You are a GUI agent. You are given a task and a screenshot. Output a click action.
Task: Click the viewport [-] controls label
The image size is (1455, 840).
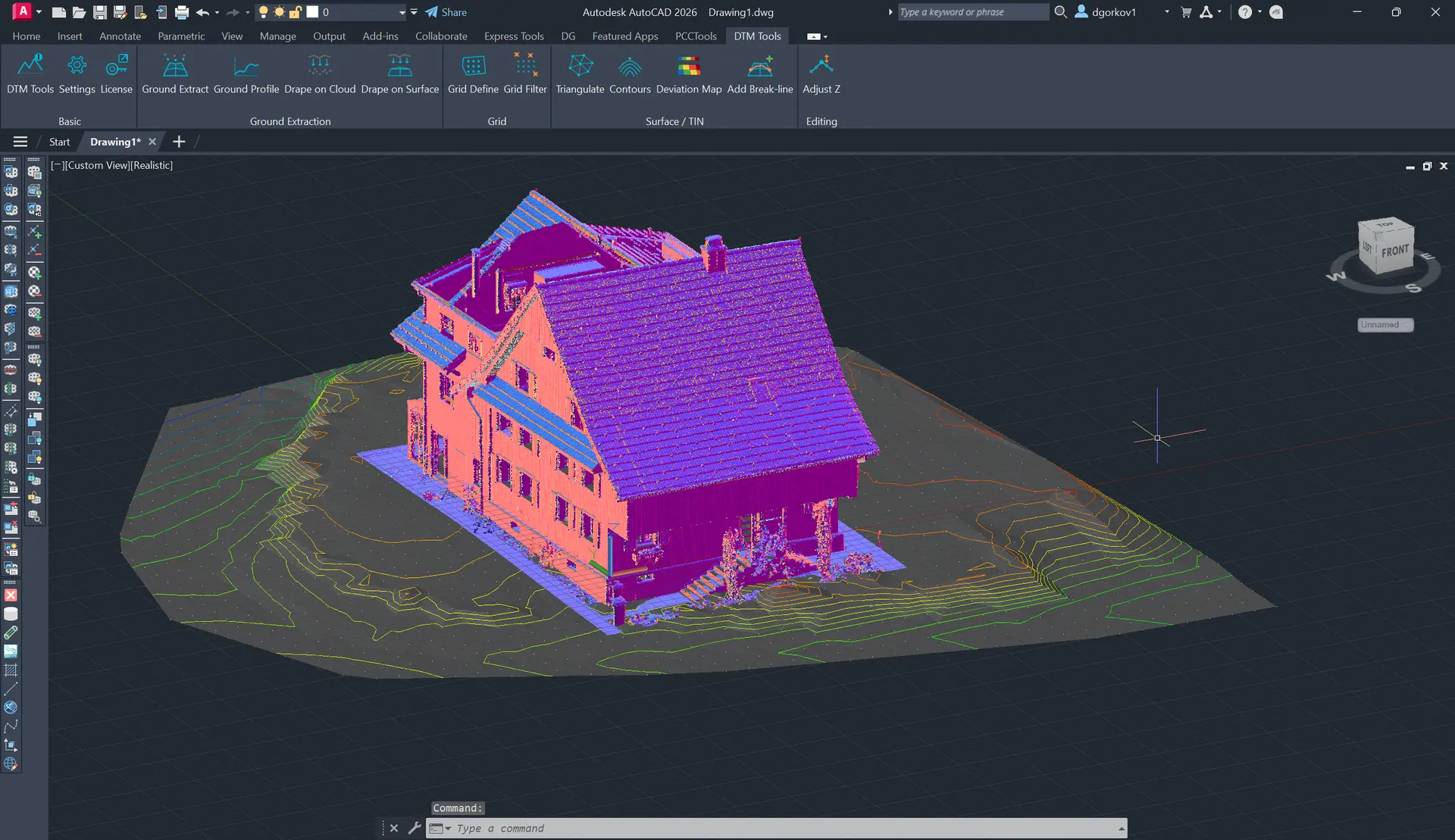(x=56, y=165)
